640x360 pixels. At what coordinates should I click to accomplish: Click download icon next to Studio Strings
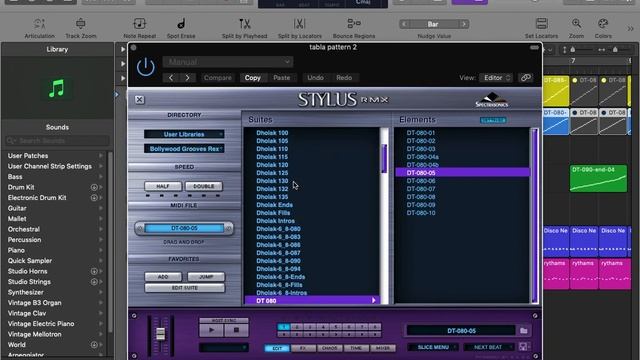coord(94,282)
